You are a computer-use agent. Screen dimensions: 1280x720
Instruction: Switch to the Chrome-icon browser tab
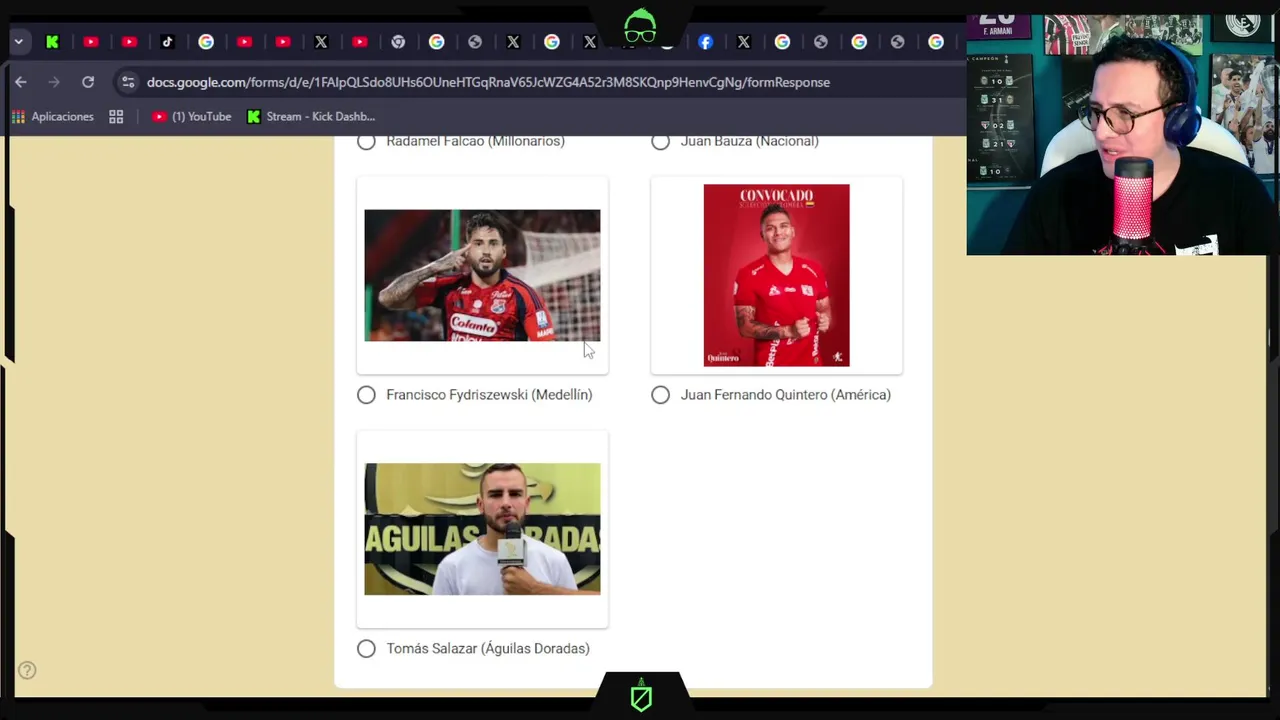tap(398, 42)
